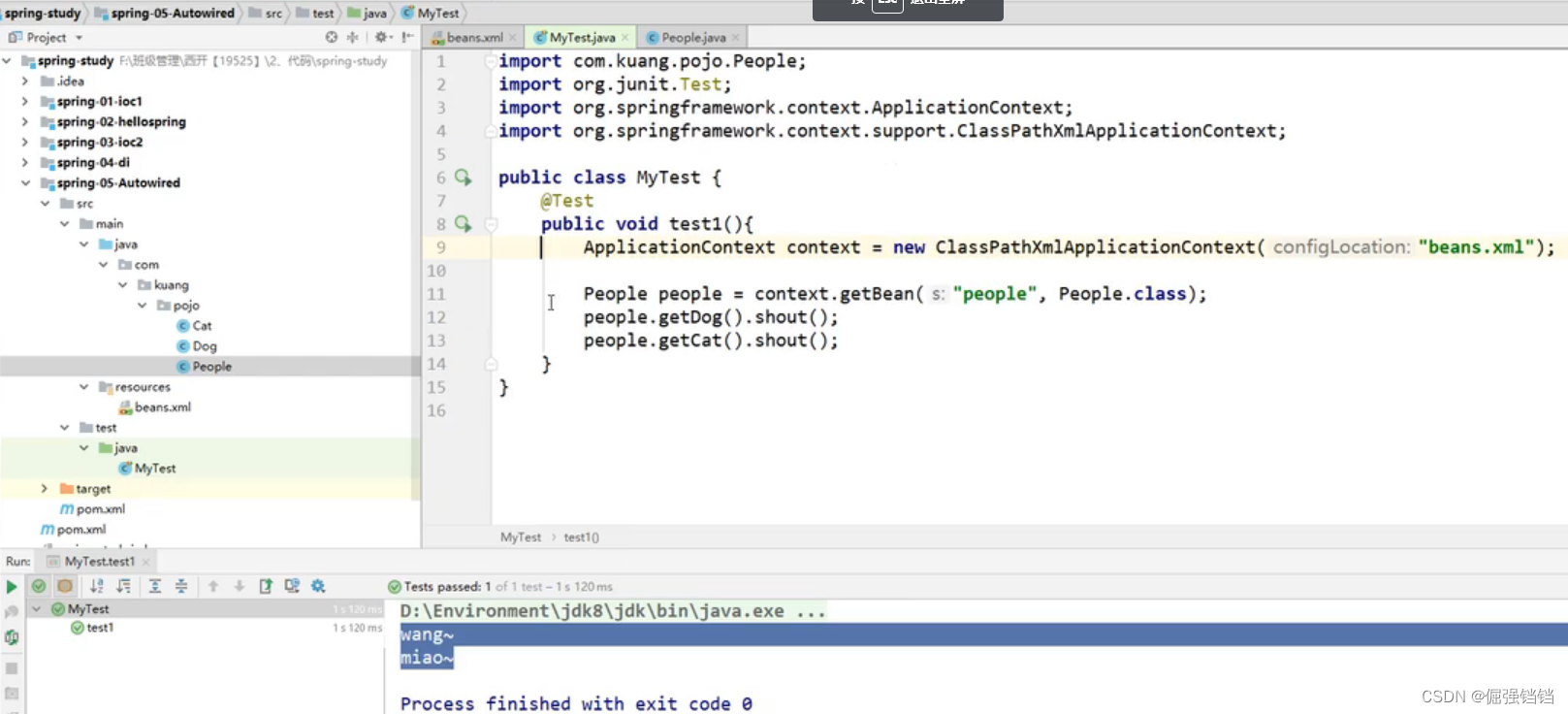Expand spring-04-di module
Viewport: 1568px width, 714px height.
pos(25,163)
